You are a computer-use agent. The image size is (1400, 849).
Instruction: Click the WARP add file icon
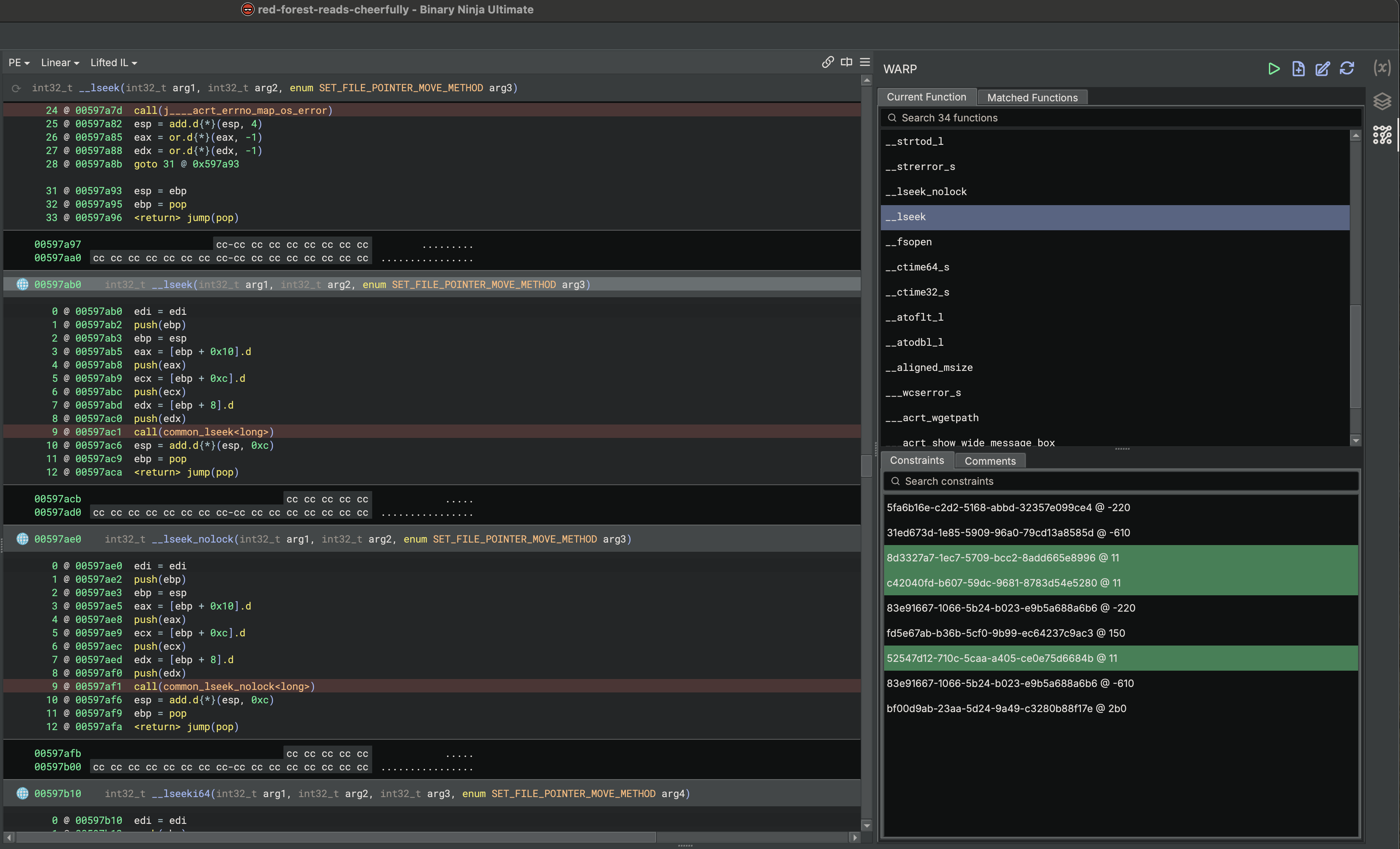pyautogui.click(x=1298, y=69)
